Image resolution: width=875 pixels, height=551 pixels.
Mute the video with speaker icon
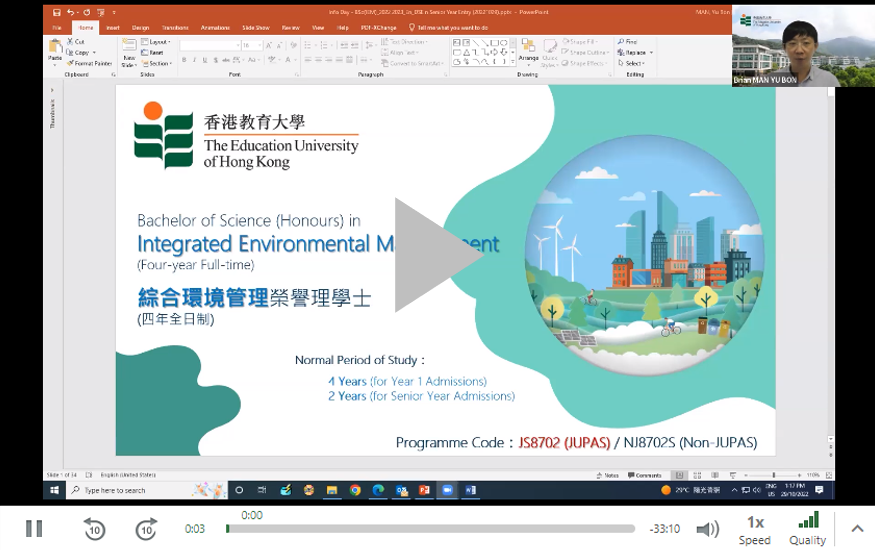(708, 529)
